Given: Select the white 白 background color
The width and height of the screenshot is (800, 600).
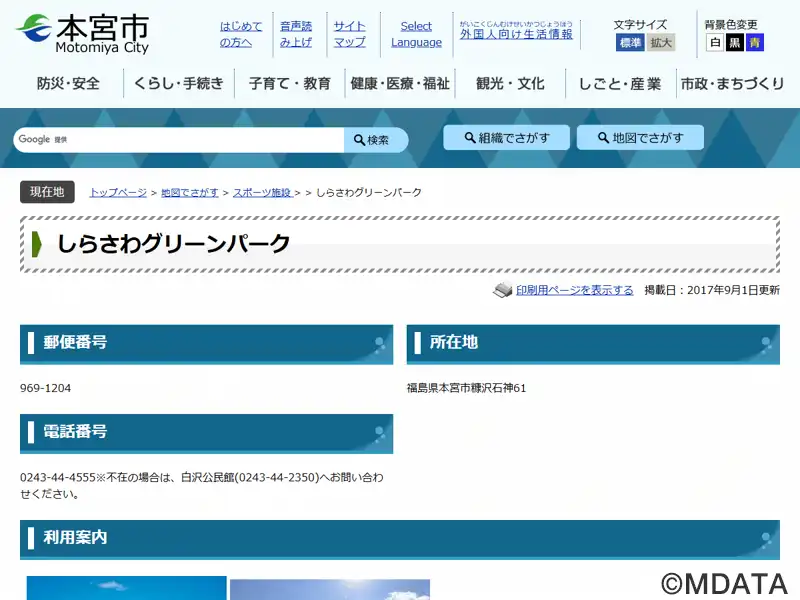Looking at the screenshot, I should [x=714, y=43].
